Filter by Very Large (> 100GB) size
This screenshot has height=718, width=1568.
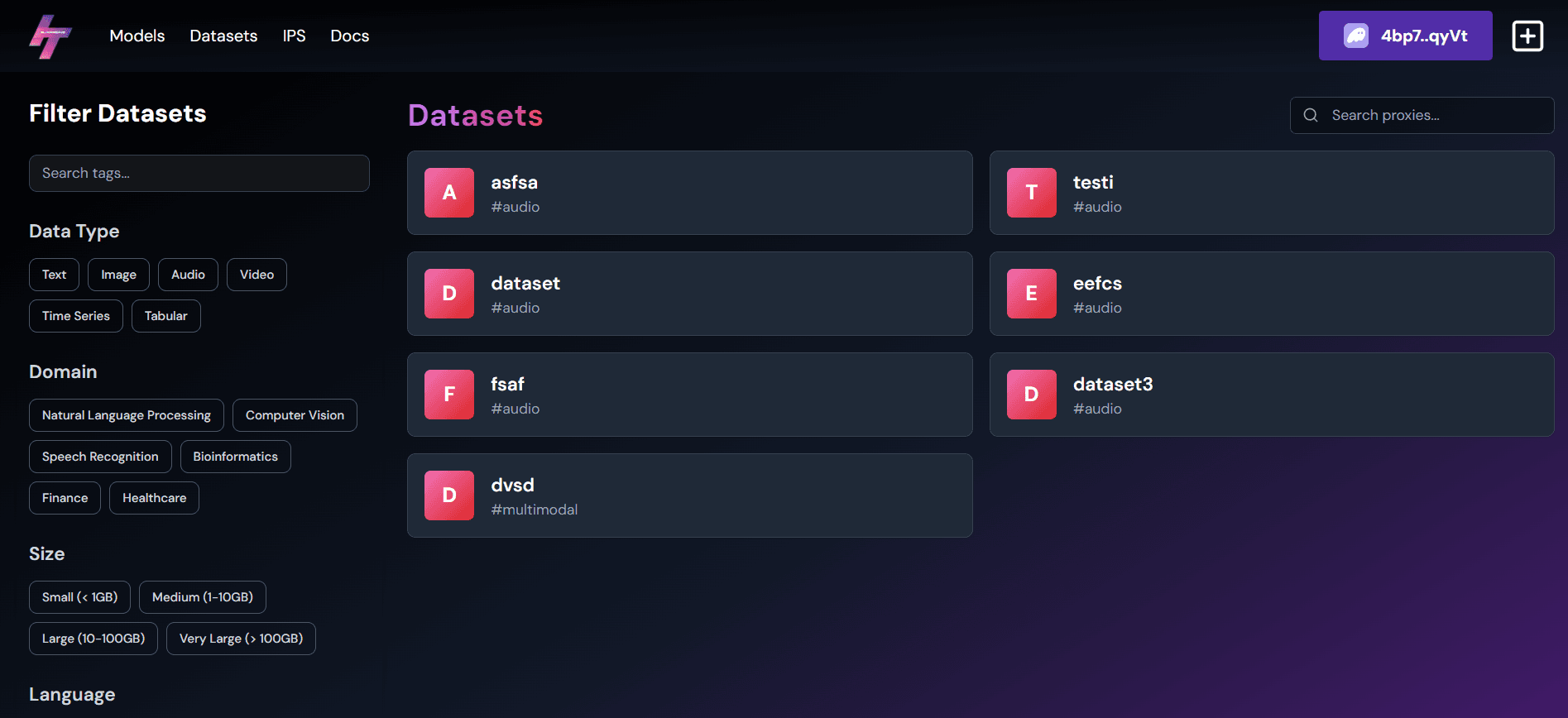tap(241, 639)
